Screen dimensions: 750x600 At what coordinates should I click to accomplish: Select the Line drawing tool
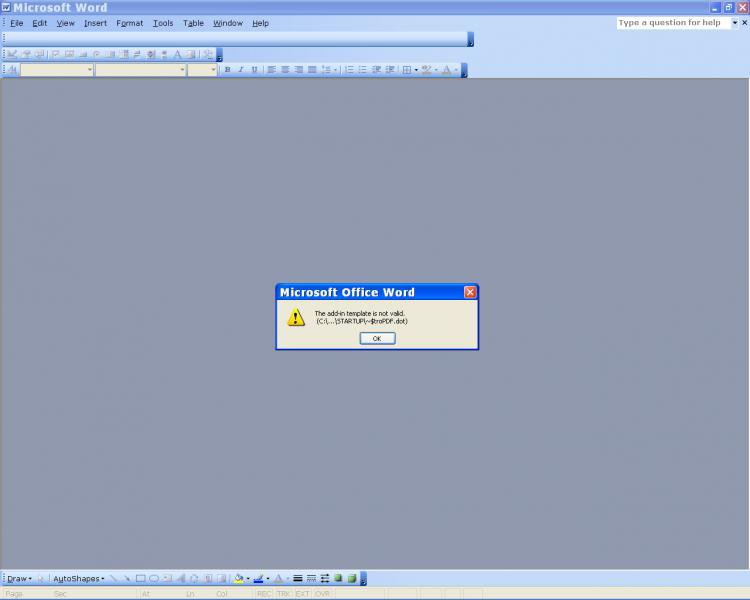tap(113, 578)
